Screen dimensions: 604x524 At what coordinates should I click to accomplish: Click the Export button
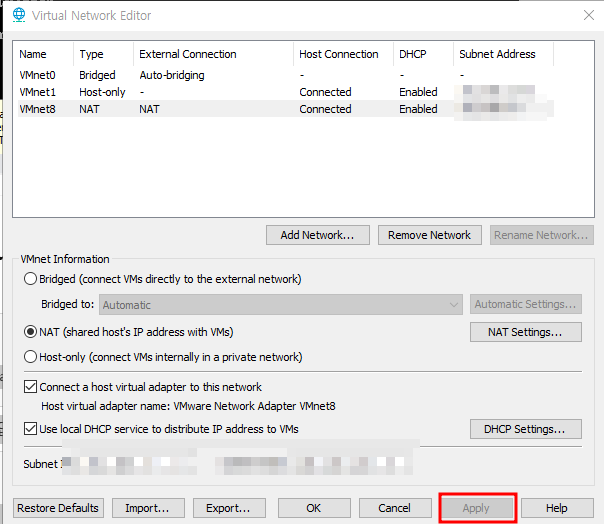(229, 508)
